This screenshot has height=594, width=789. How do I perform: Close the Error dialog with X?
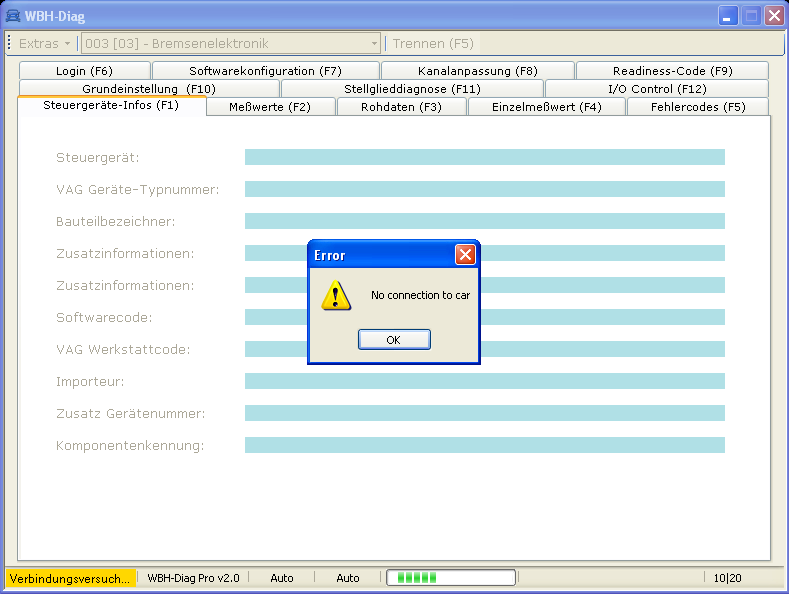465,255
